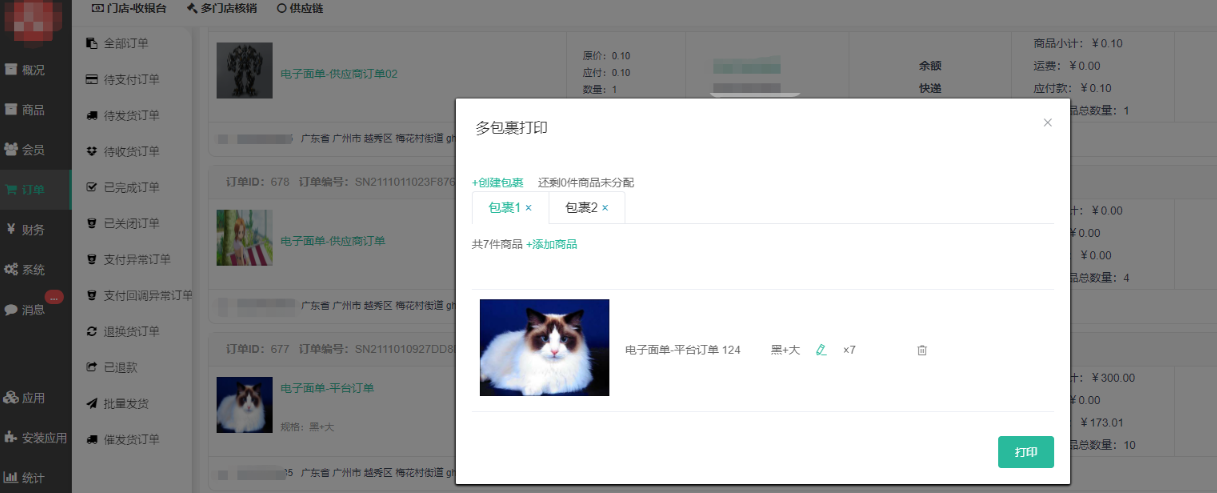Open 应用 in the left sidebar
The image size is (1217, 493).
(x=35, y=398)
